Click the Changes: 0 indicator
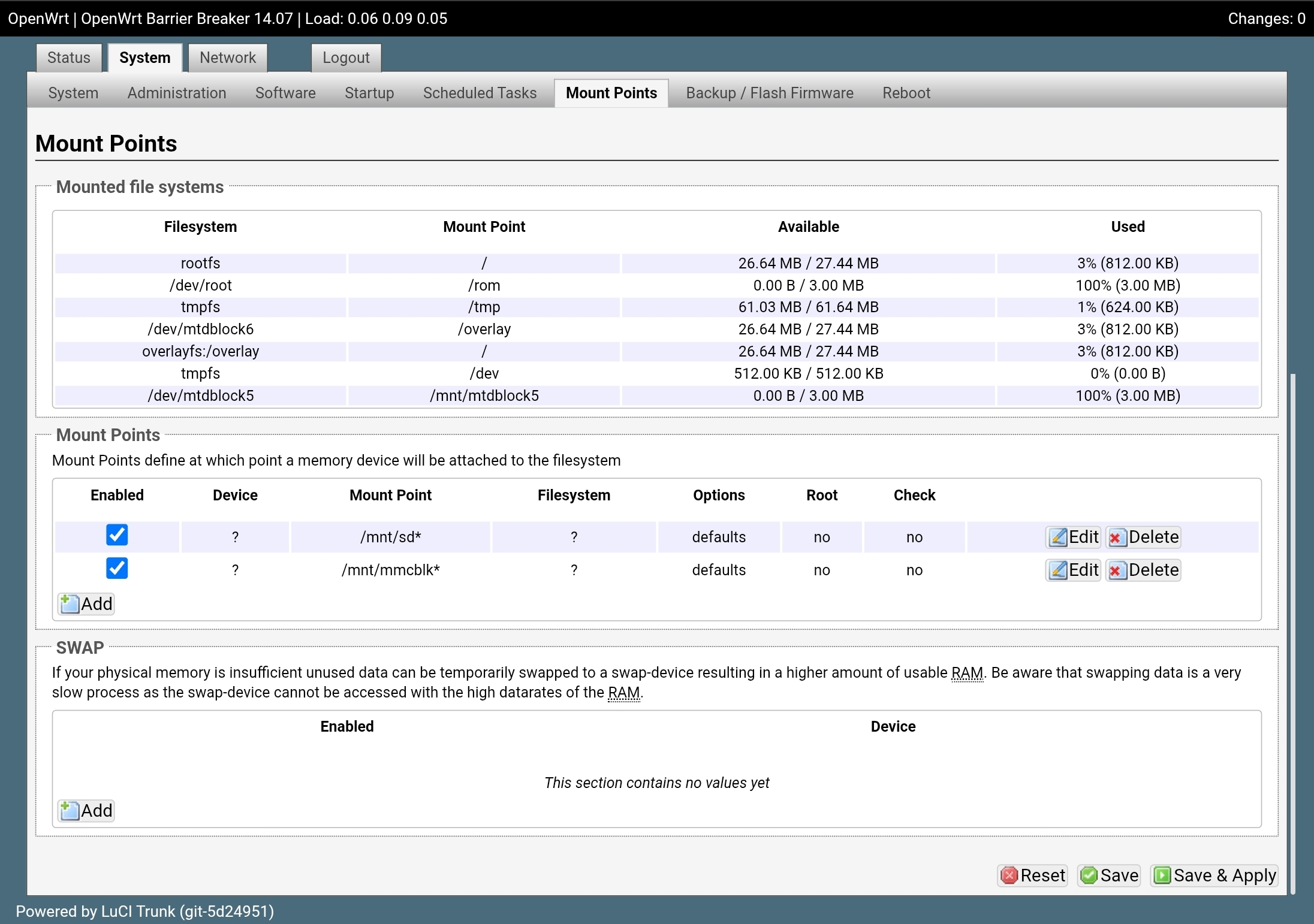1314x924 pixels. tap(1266, 19)
